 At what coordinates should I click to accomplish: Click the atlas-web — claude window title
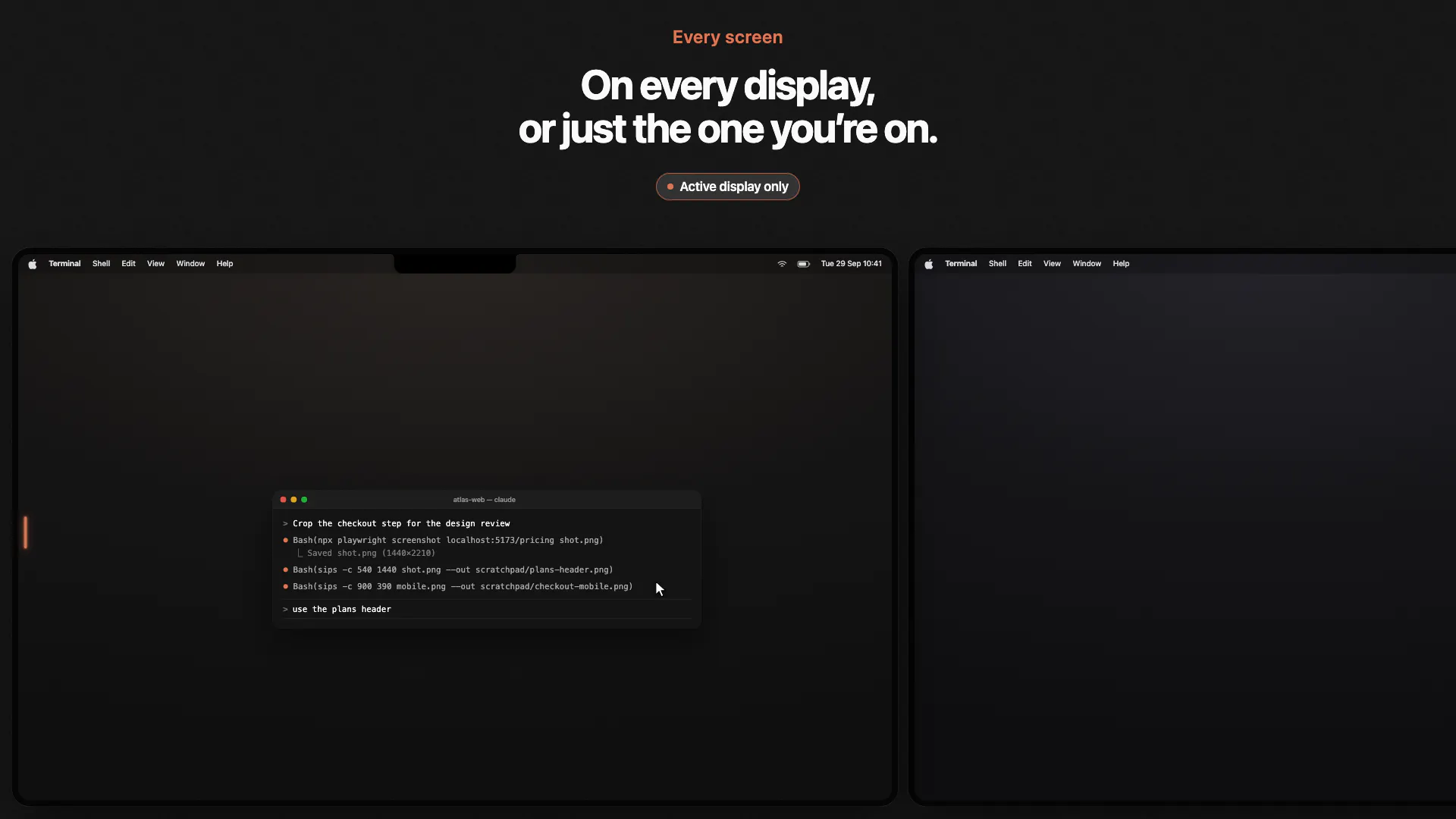coord(484,500)
